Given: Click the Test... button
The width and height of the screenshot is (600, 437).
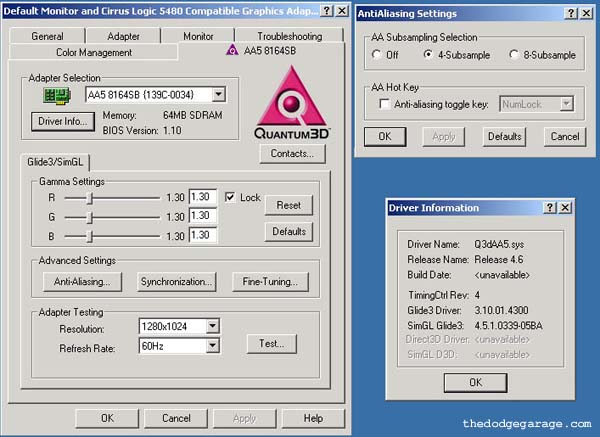Looking at the screenshot, I should tap(272, 344).
